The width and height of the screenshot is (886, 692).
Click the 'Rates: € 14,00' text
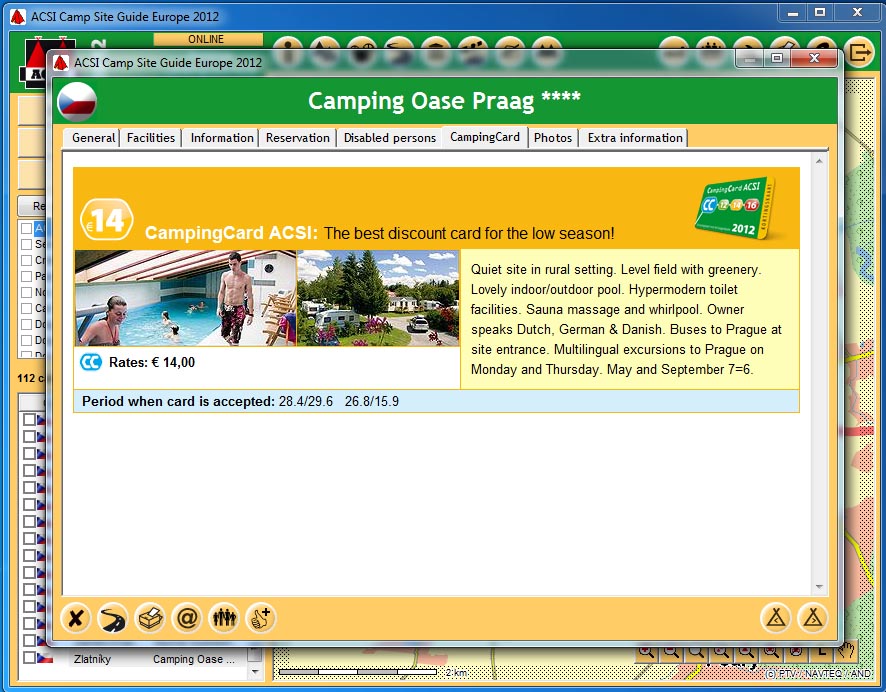click(152, 363)
